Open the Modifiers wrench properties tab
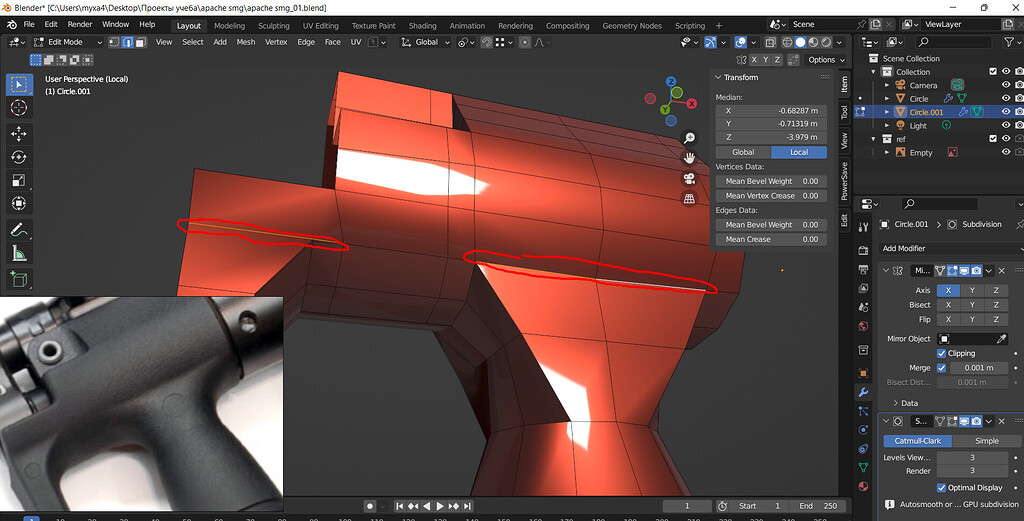Image resolution: width=1024 pixels, height=521 pixels. point(863,392)
